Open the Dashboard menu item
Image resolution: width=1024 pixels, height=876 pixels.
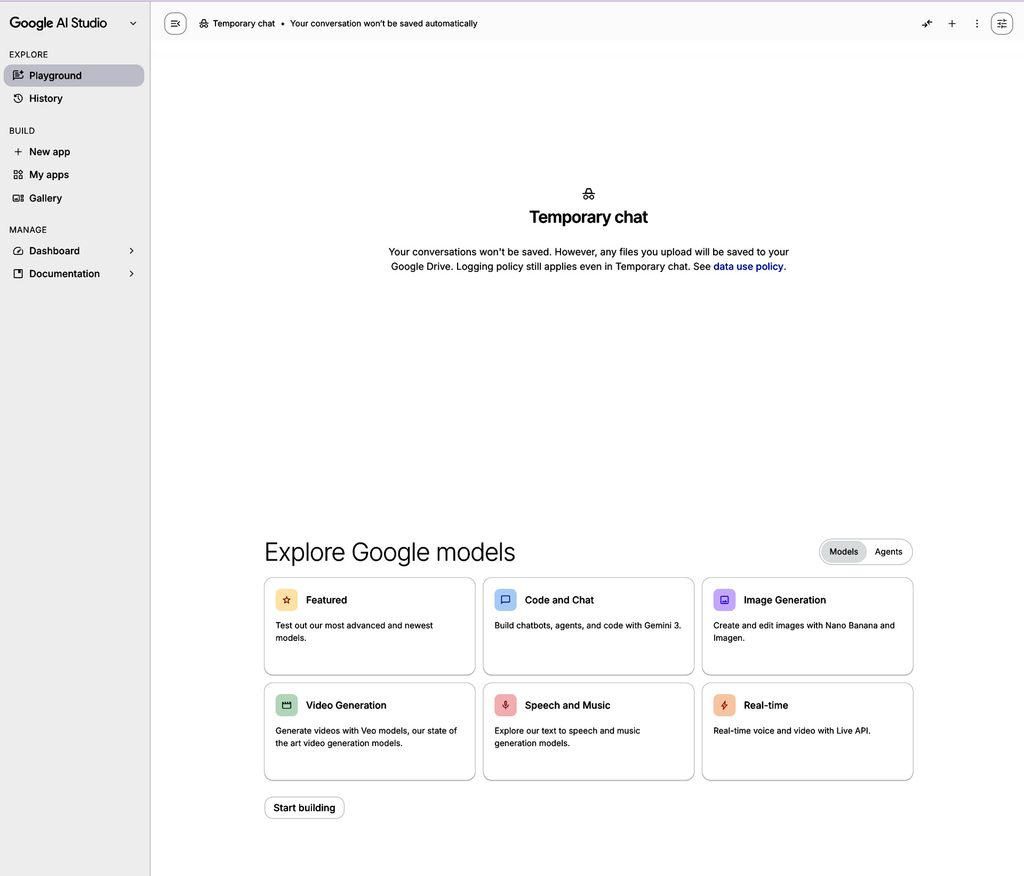(x=74, y=251)
